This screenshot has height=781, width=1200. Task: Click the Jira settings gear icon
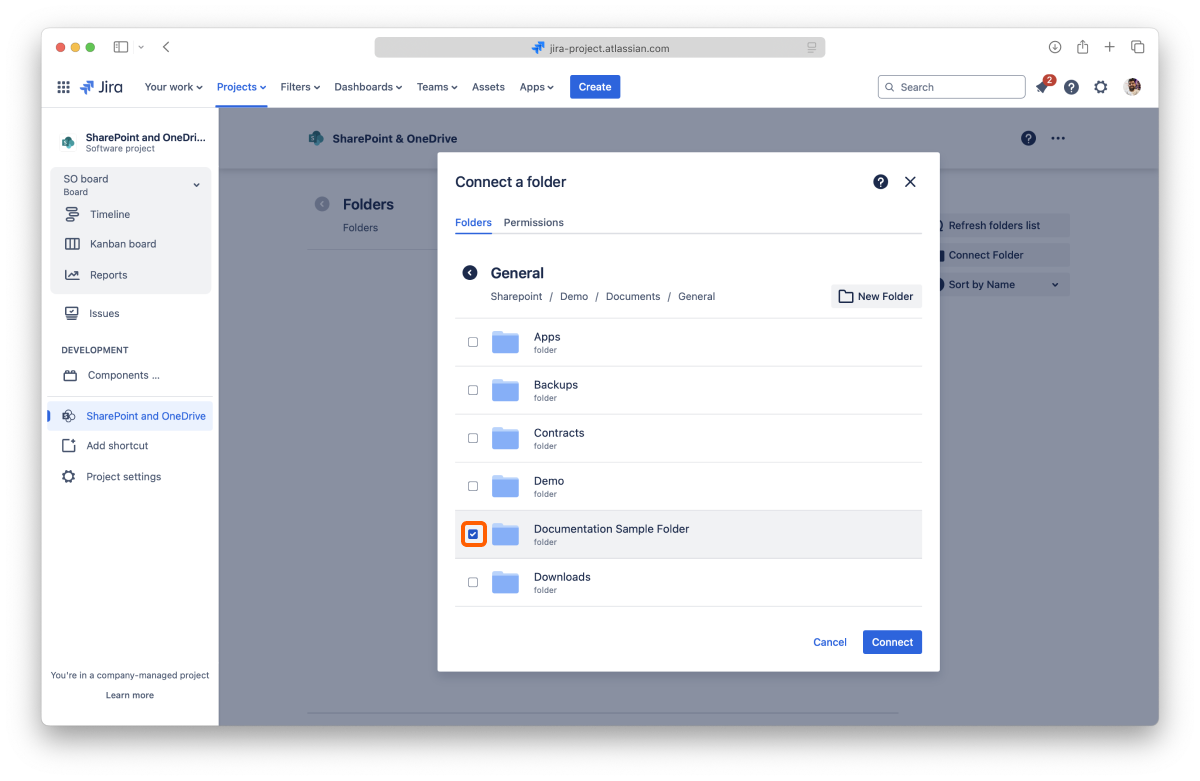1100,87
